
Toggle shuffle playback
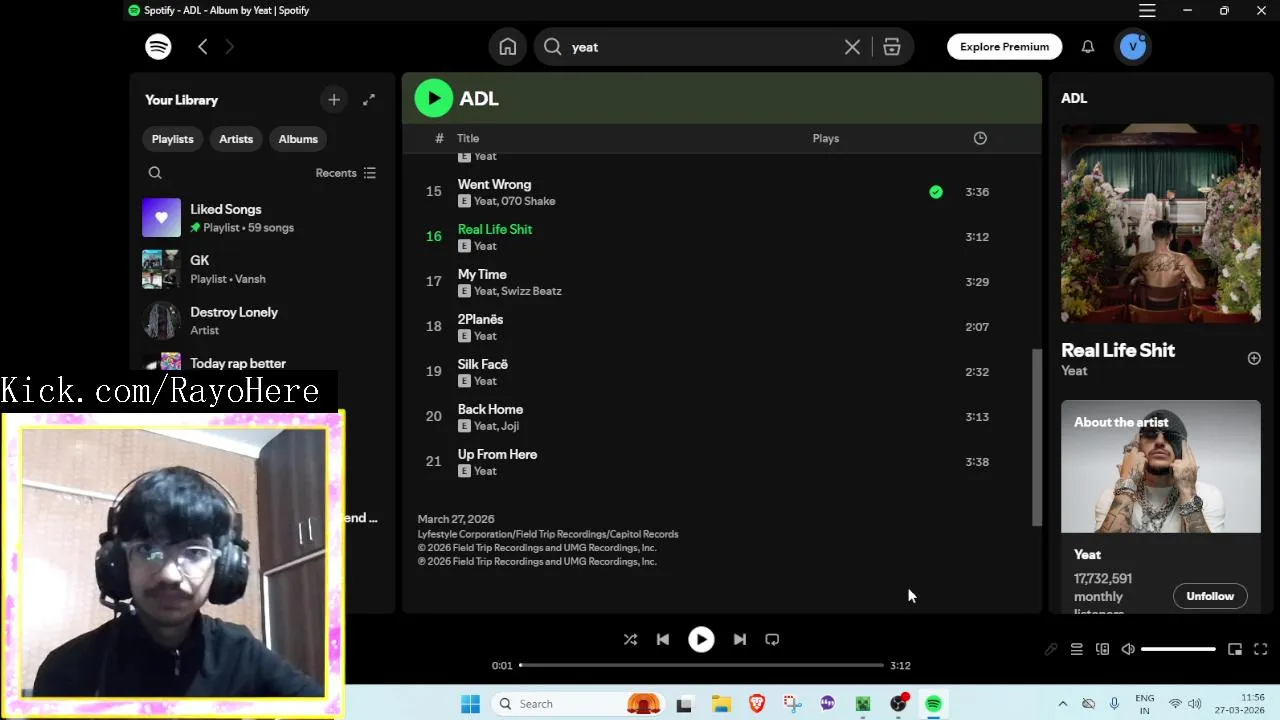pos(630,639)
